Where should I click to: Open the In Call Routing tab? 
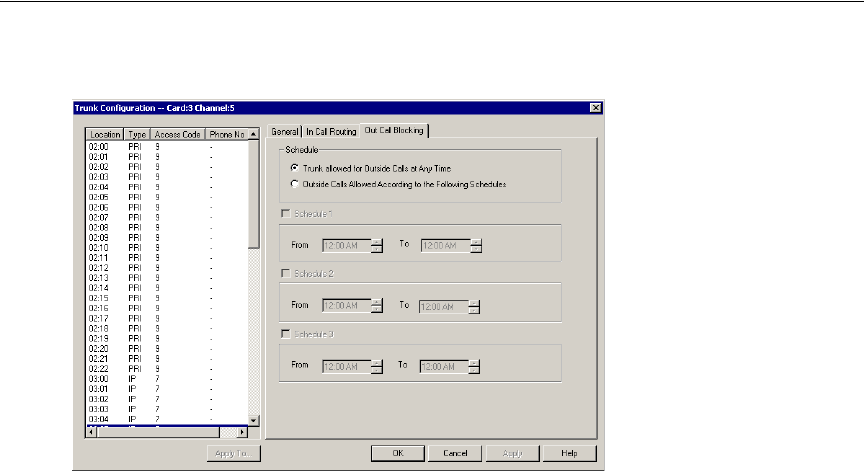(331, 130)
